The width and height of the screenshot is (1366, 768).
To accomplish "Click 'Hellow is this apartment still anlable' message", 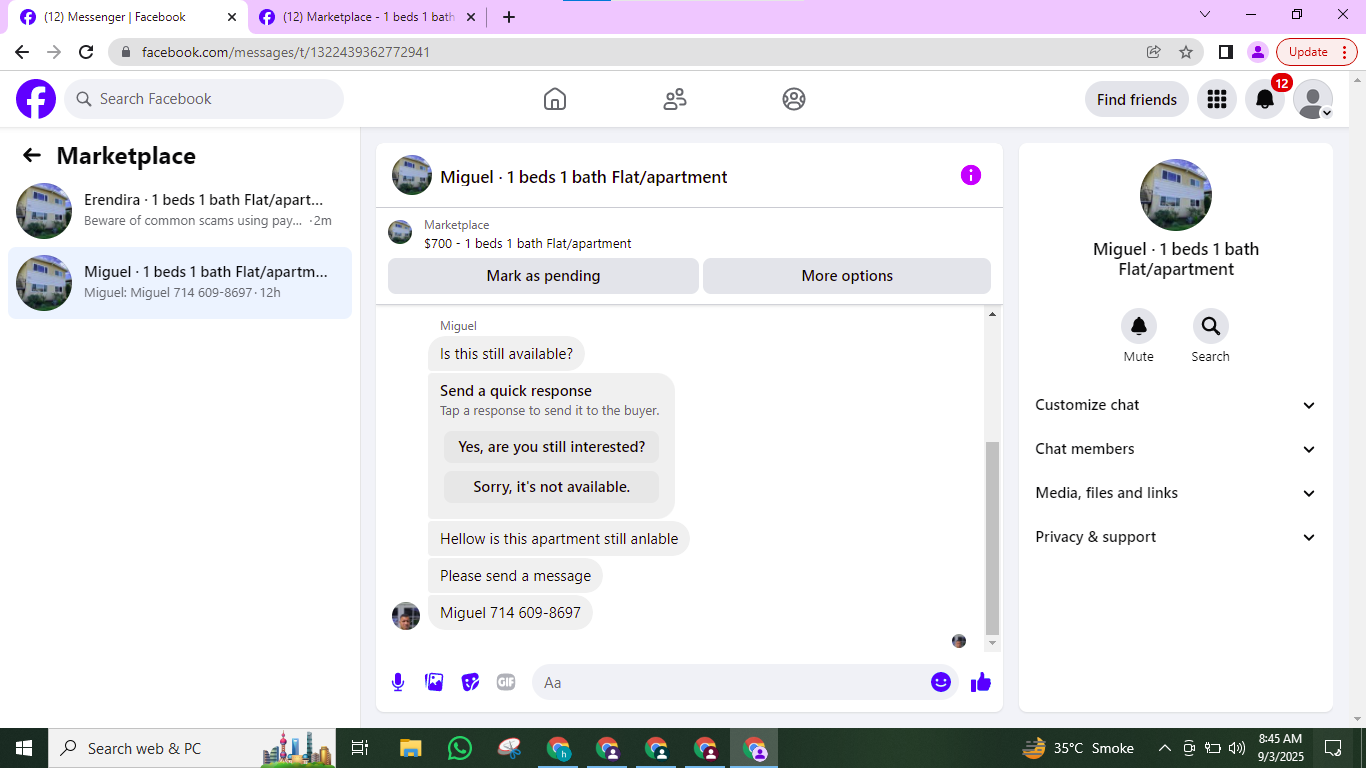I will (559, 539).
